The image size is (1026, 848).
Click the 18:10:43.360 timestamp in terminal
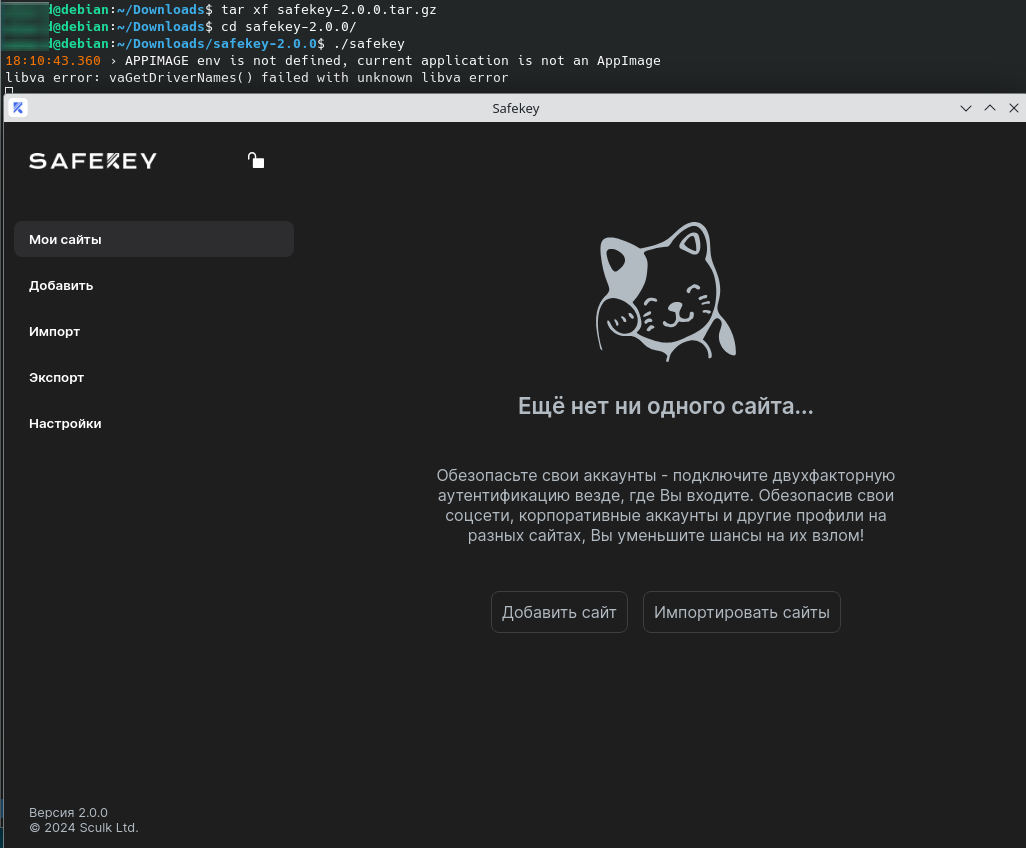point(53,61)
